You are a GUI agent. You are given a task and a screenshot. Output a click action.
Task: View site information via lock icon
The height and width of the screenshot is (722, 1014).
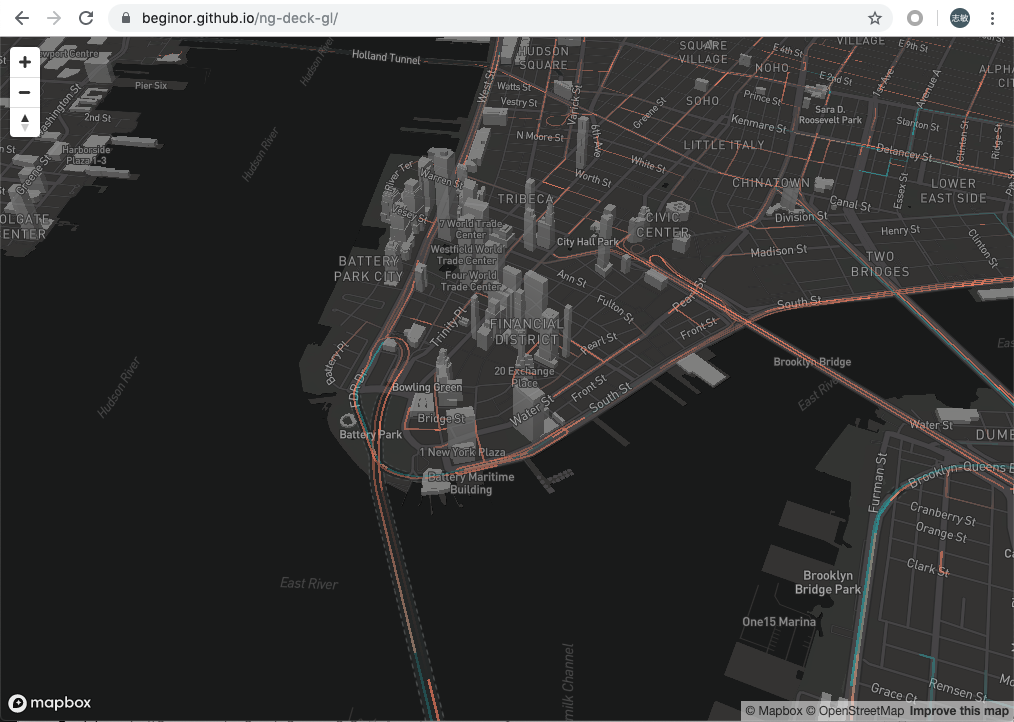click(x=126, y=18)
